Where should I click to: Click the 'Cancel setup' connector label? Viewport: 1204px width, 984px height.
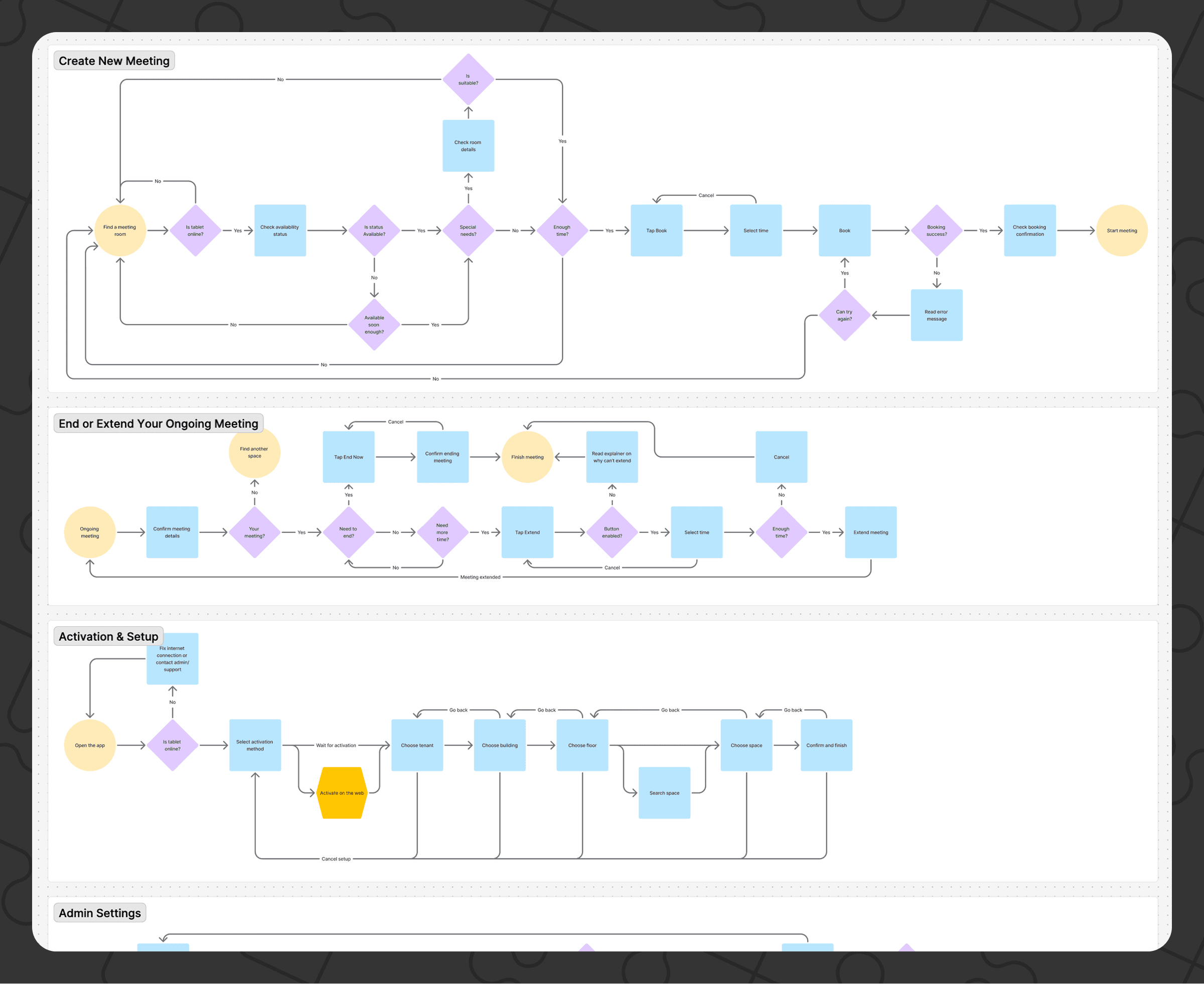click(x=336, y=859)
